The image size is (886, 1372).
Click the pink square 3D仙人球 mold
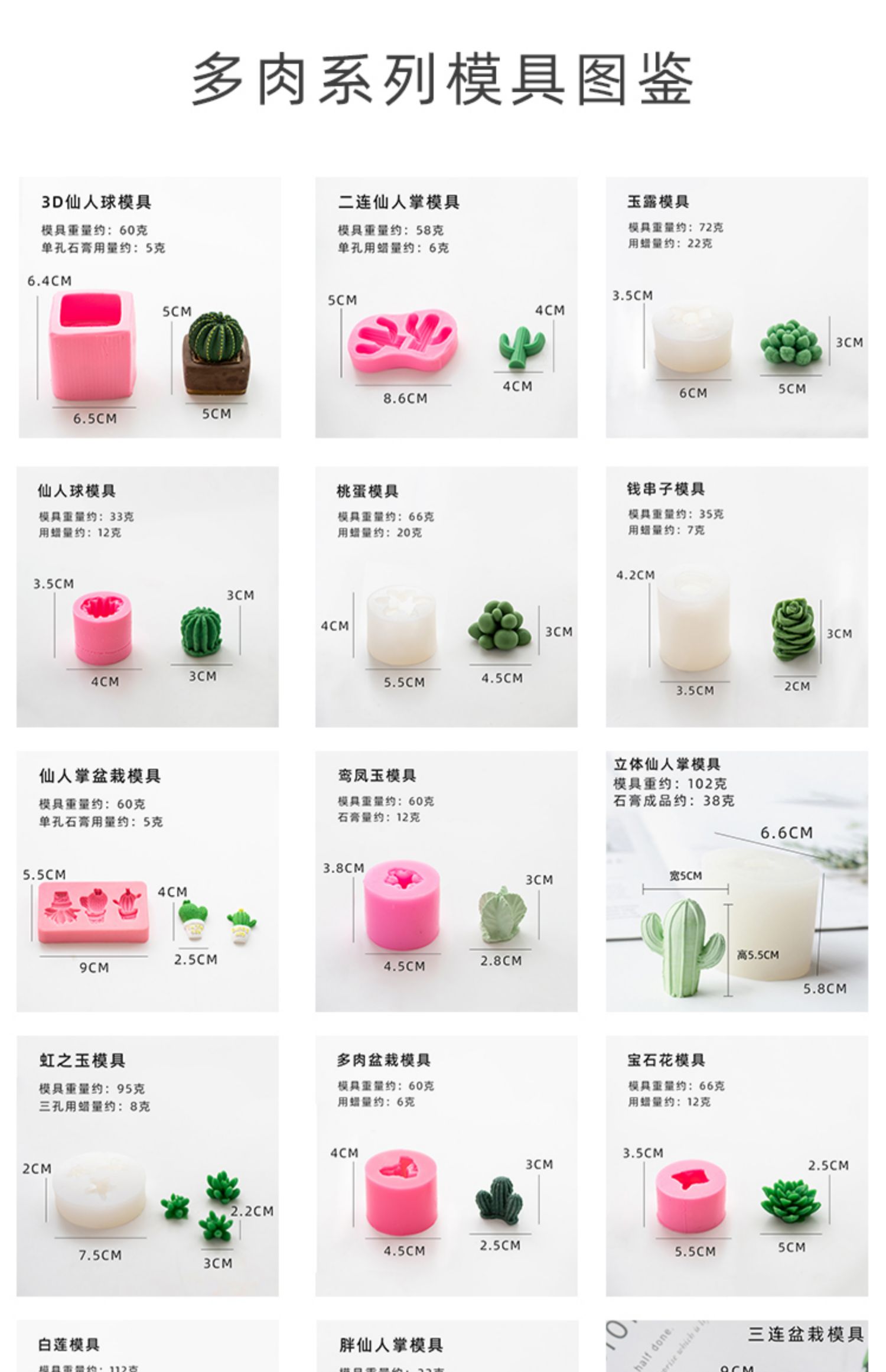pyautogui.click(x=94, y=345)
